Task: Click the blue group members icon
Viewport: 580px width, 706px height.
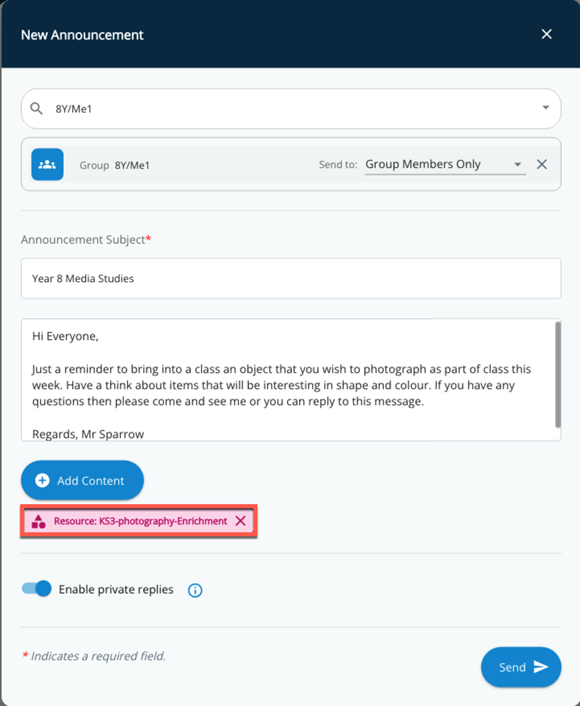Action: (x=47, y=164)
